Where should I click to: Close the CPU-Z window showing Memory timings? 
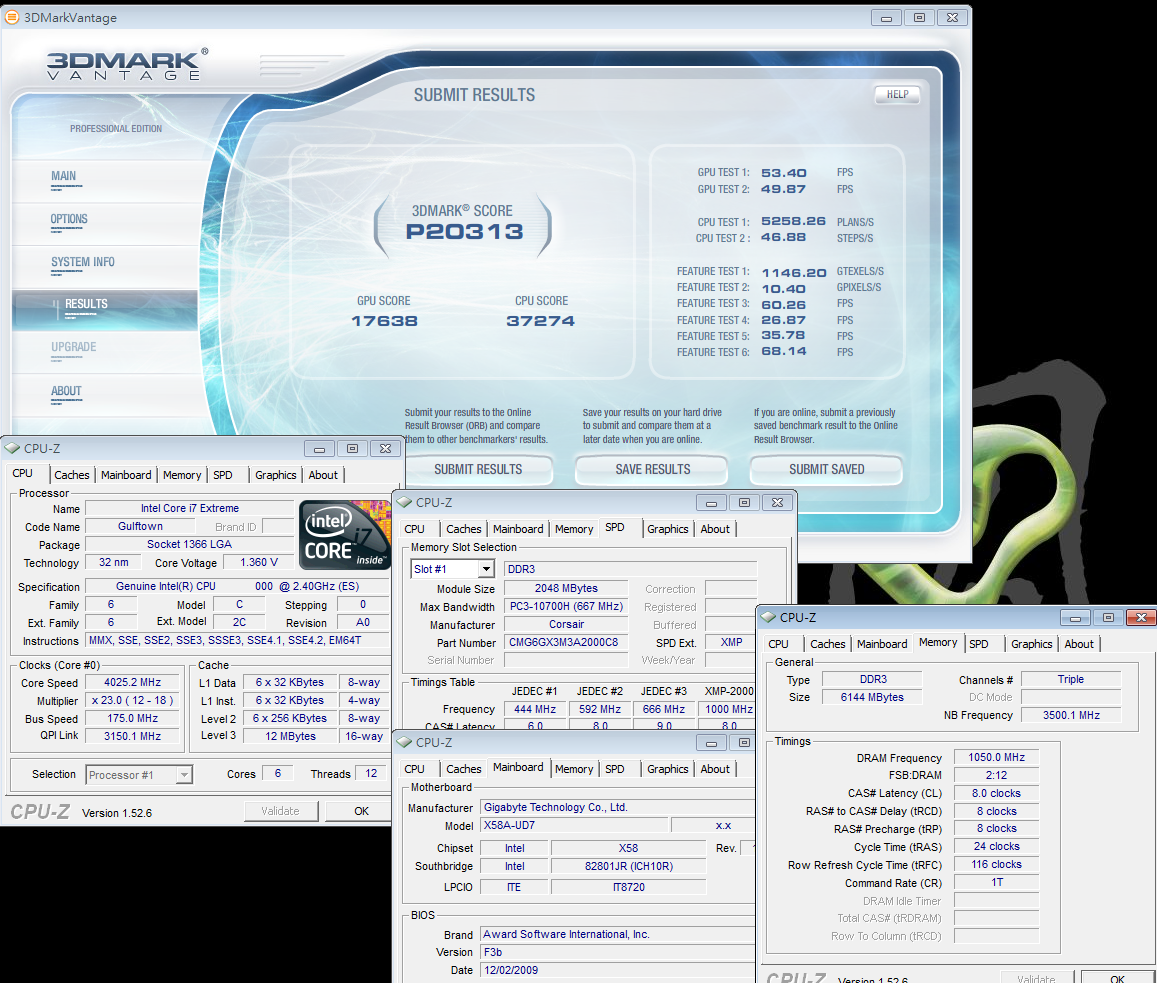(x=1141, y=618)
